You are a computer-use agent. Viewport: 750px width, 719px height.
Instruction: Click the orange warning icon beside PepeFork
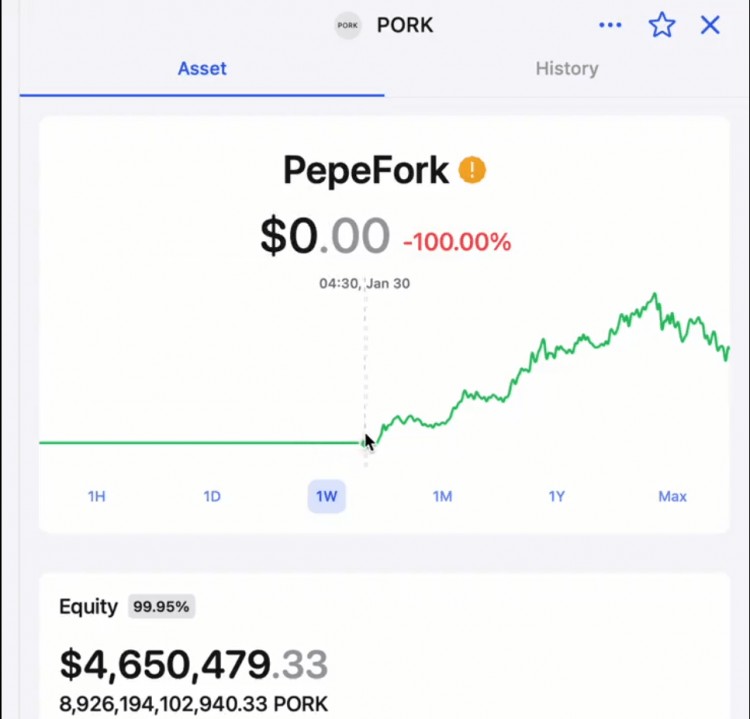pos(472,170)
